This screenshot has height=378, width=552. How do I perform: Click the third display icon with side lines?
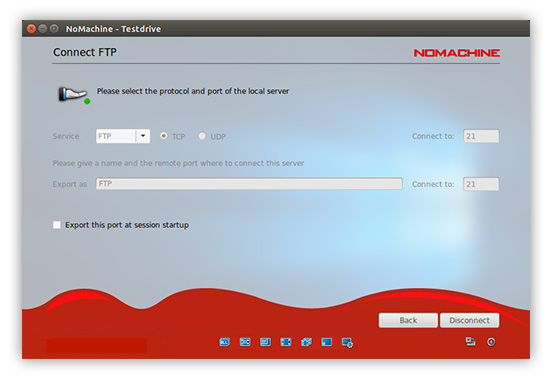265,342
